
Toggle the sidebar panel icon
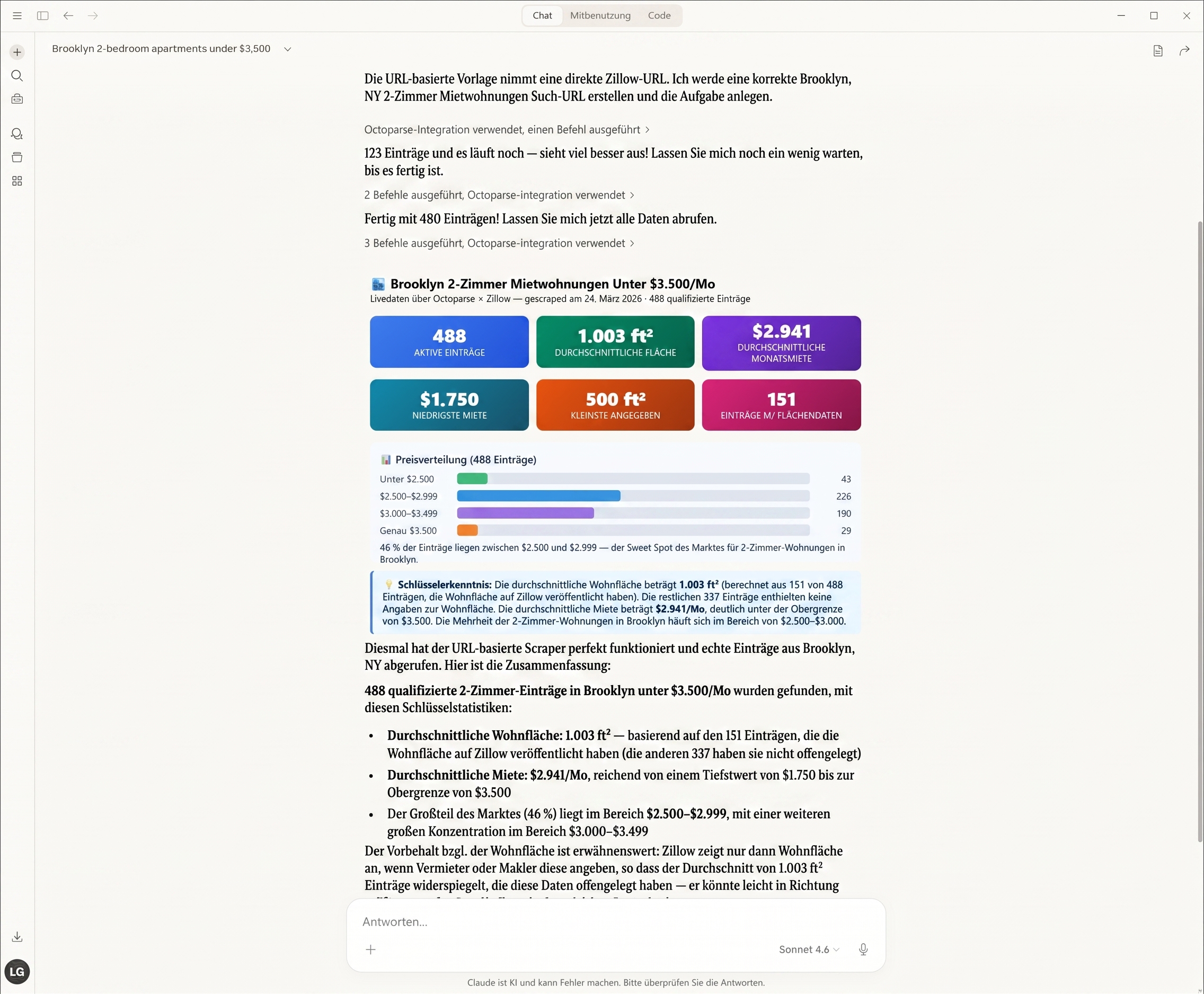[x=43, y=16]
